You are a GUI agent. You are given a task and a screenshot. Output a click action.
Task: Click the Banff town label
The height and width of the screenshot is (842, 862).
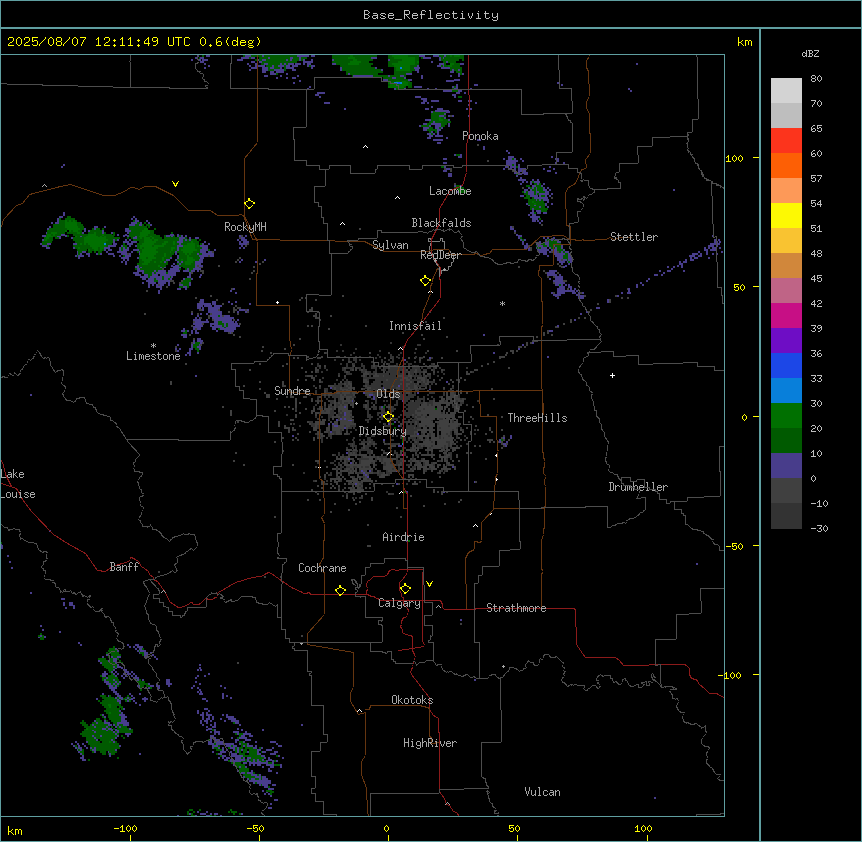(124, 567)
